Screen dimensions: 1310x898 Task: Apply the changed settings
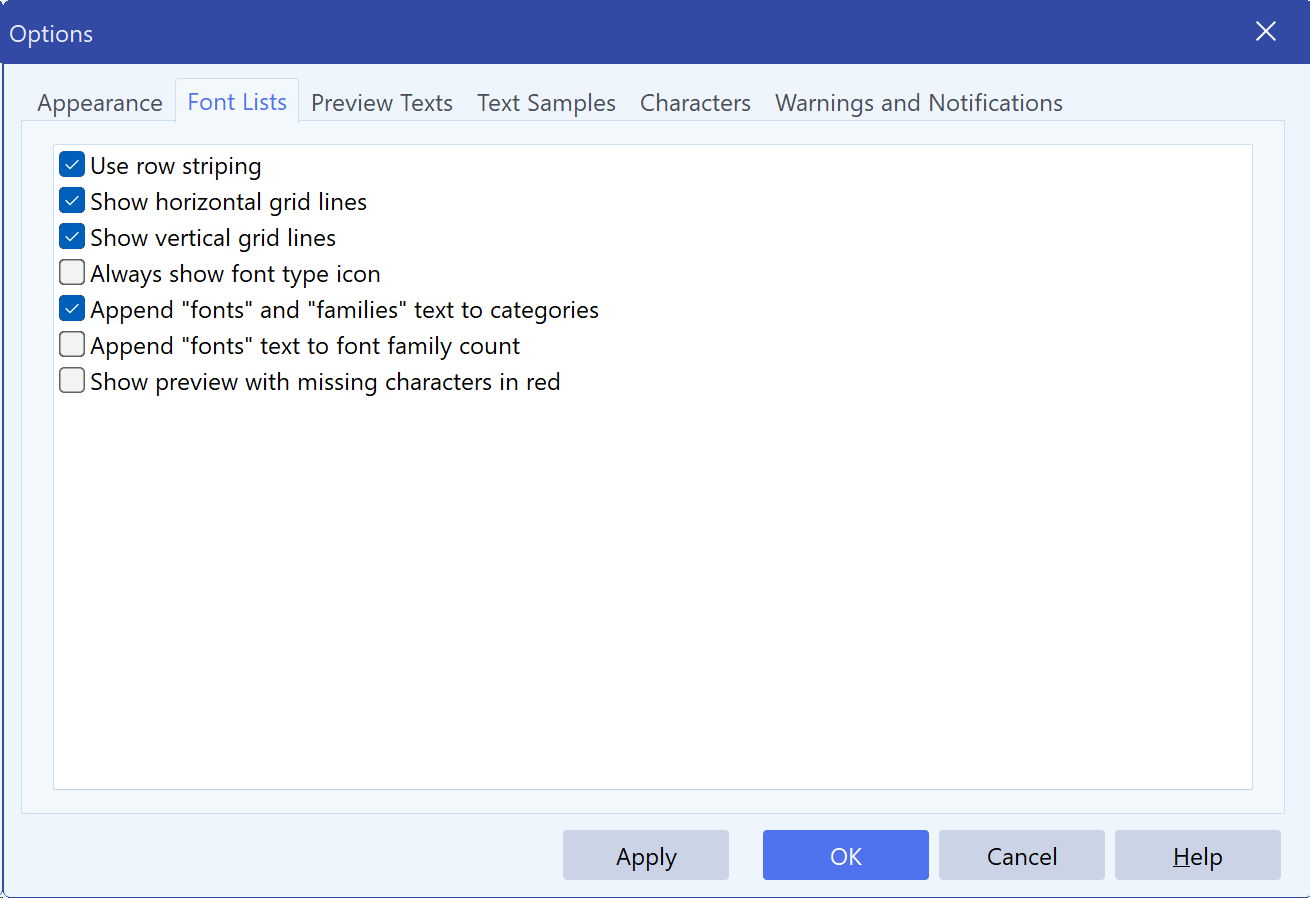(x=645, y=856)
